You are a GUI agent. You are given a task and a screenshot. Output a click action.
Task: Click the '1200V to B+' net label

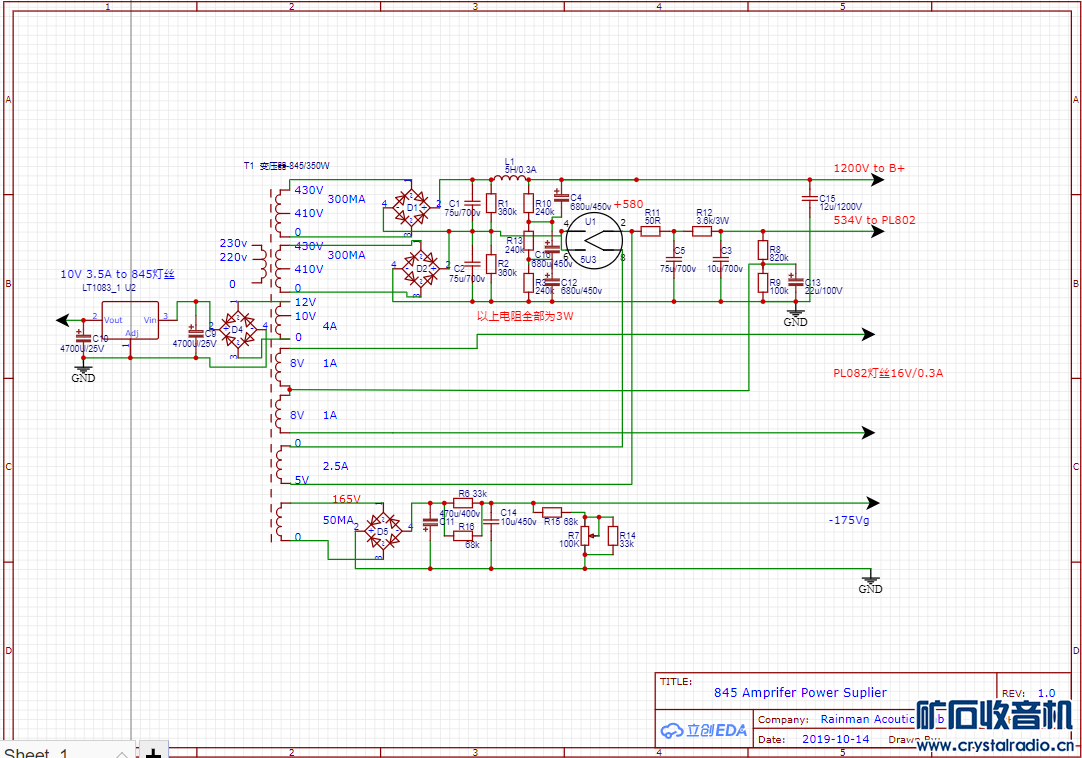pyautogui.click(x=868, y=168)
